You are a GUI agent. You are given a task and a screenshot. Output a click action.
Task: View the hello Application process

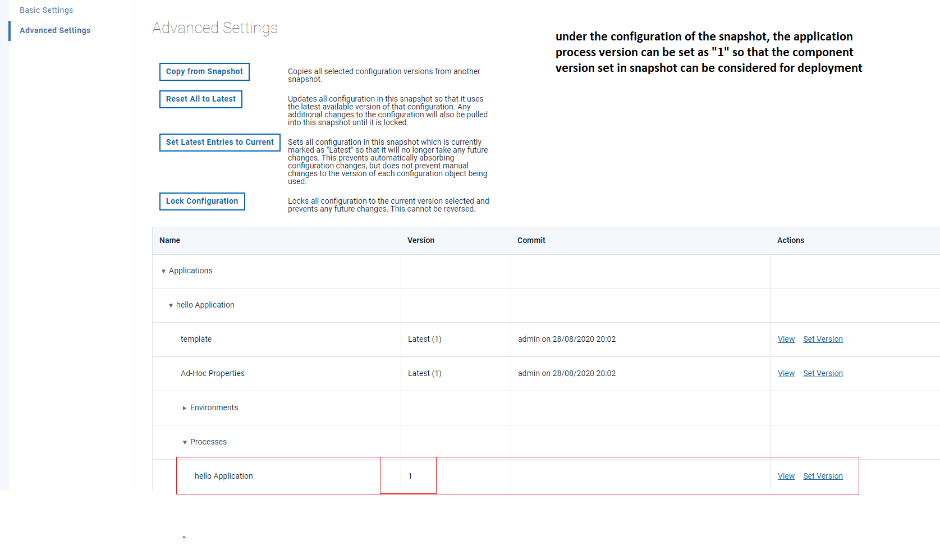pos(786,476)
